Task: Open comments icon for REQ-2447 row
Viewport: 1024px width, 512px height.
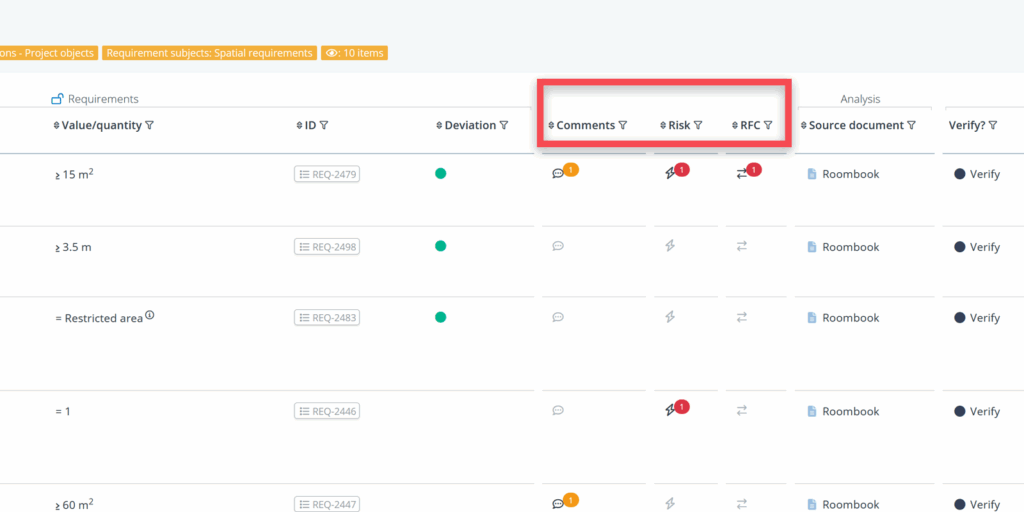Action: [558, 504]
